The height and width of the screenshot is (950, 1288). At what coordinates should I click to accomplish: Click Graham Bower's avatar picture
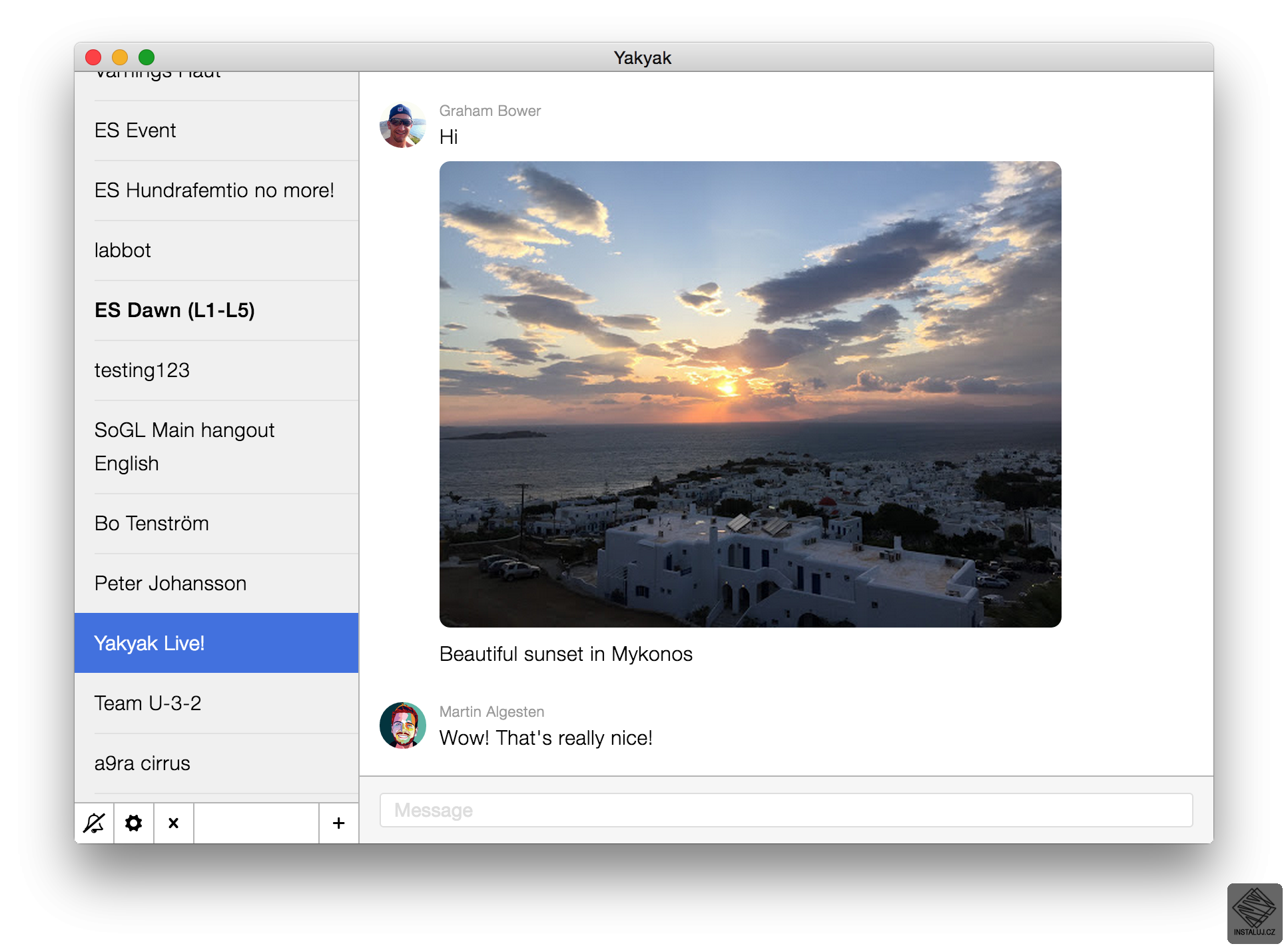pos(402,125)
